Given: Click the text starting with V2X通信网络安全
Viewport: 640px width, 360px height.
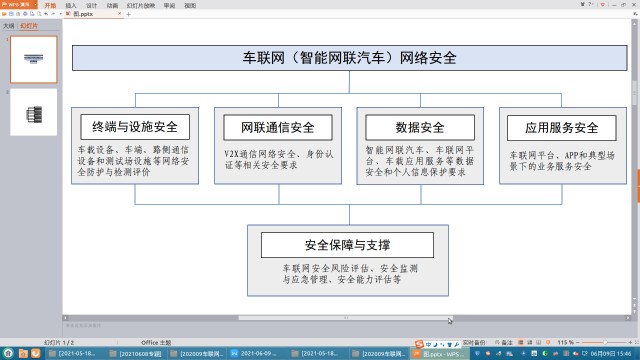Looking at the screenshot, I should point(279,160).
